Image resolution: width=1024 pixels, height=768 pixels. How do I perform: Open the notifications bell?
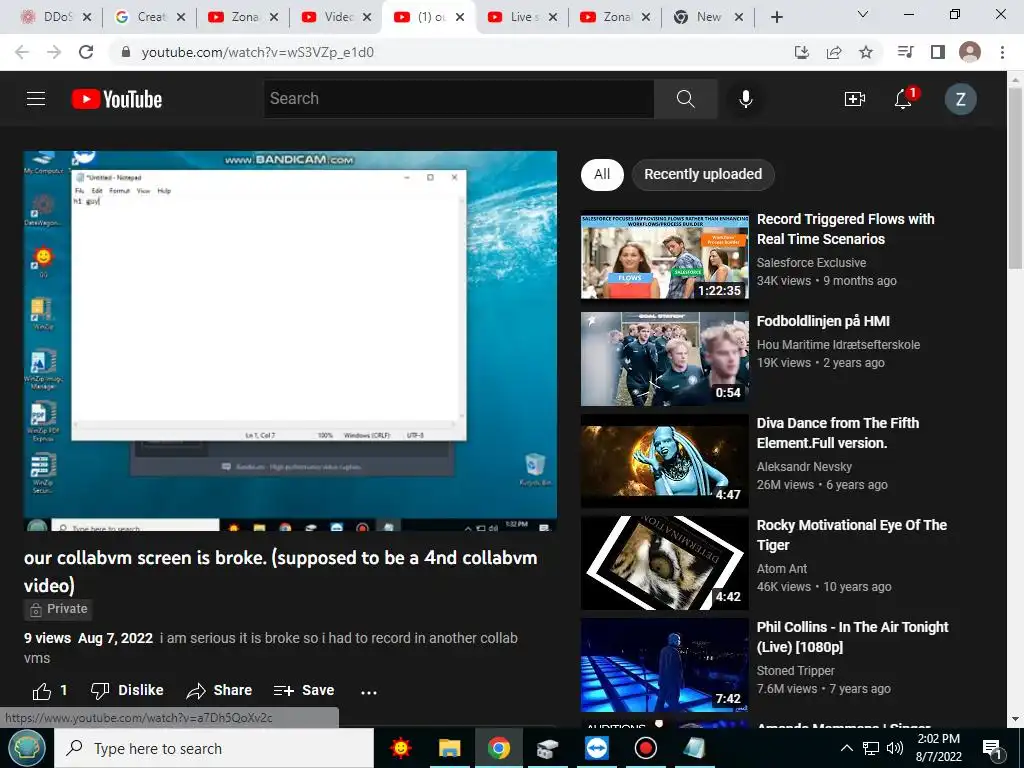click(x=904, y=99)
